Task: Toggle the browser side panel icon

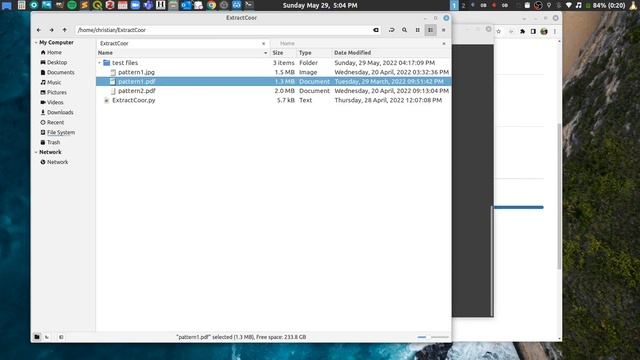Action: 533,31
